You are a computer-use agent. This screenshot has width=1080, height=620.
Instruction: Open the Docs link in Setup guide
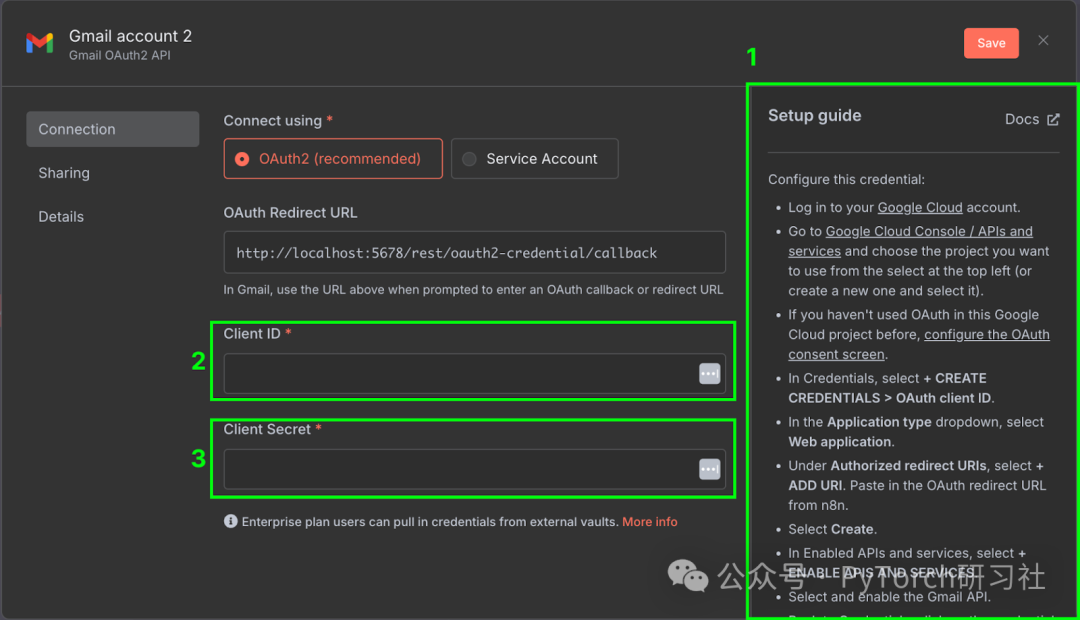tap(1031, 119)
